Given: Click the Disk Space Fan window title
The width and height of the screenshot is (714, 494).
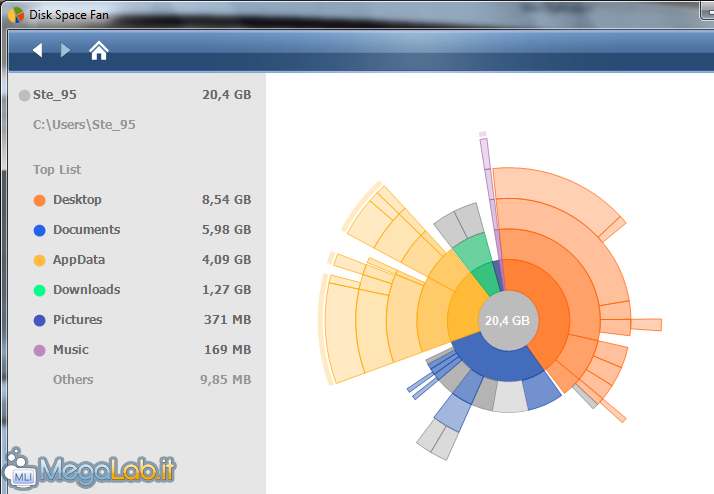Looking at the screenshot, I should coord(69,15).
